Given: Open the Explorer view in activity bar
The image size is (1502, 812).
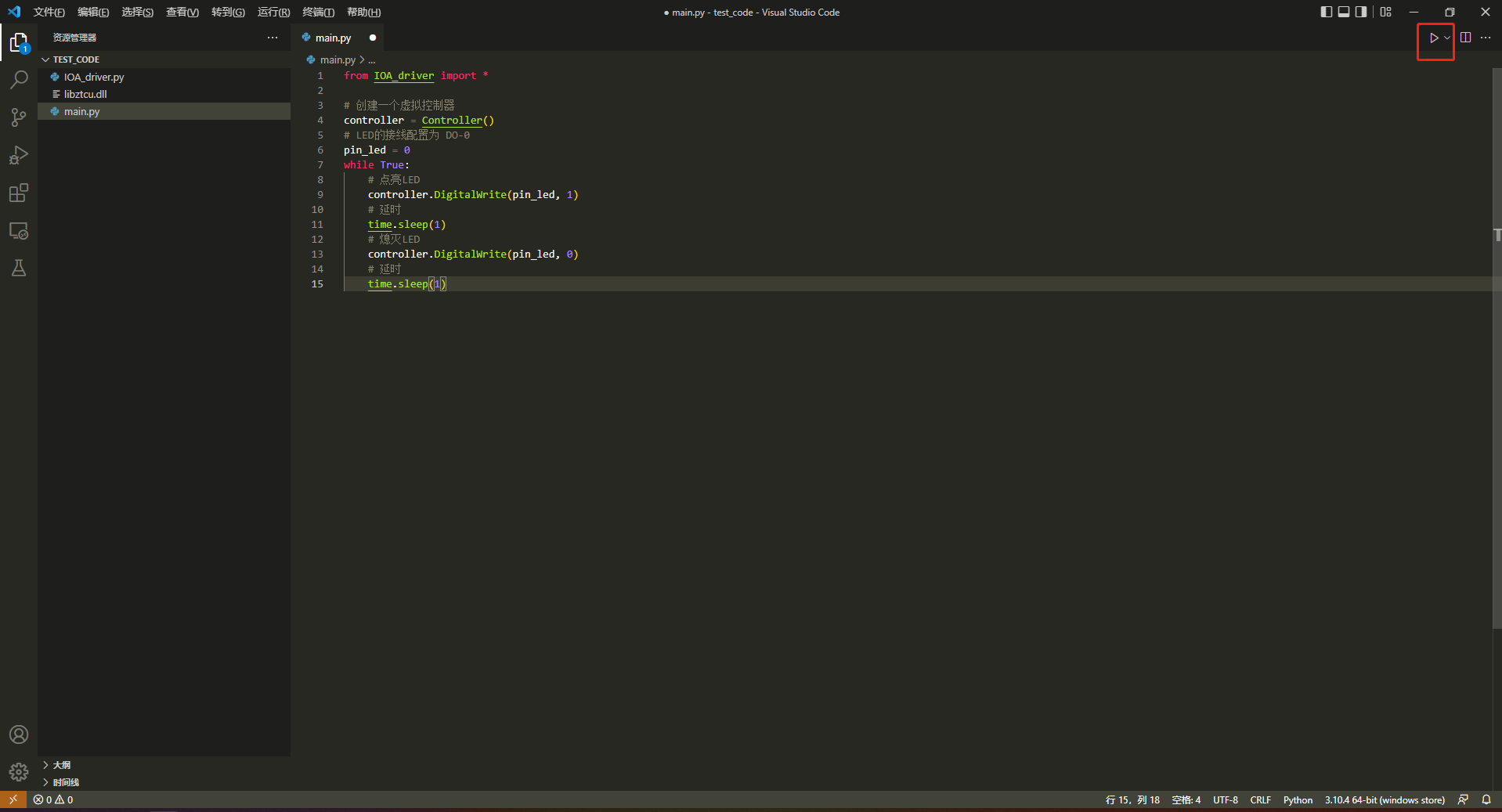Looking at the screenshot, I should 19,42.
